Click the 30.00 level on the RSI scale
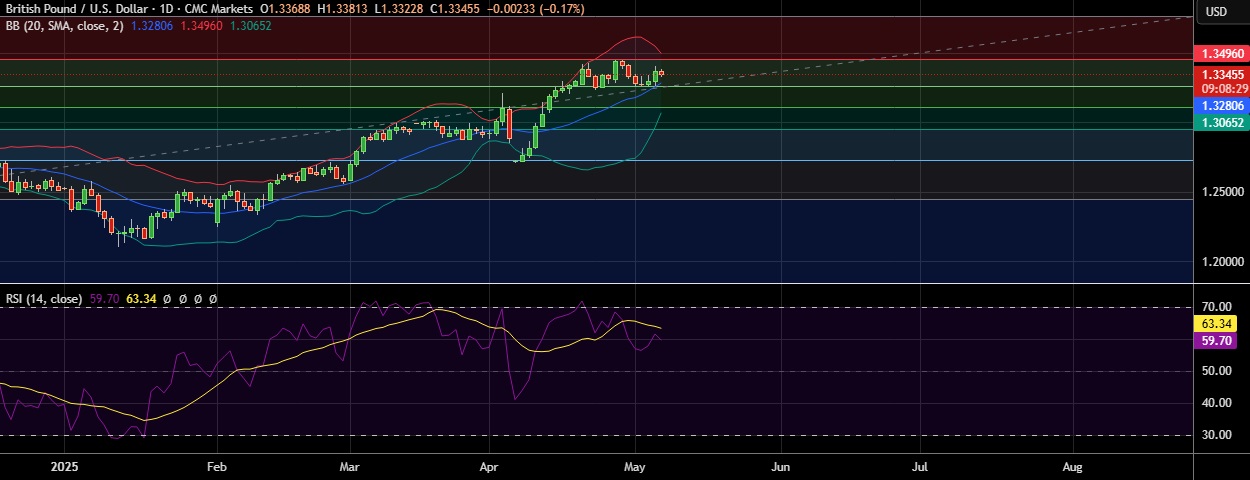The width and height of the screenshot is (1250, 480). (x=1215, y=435)
